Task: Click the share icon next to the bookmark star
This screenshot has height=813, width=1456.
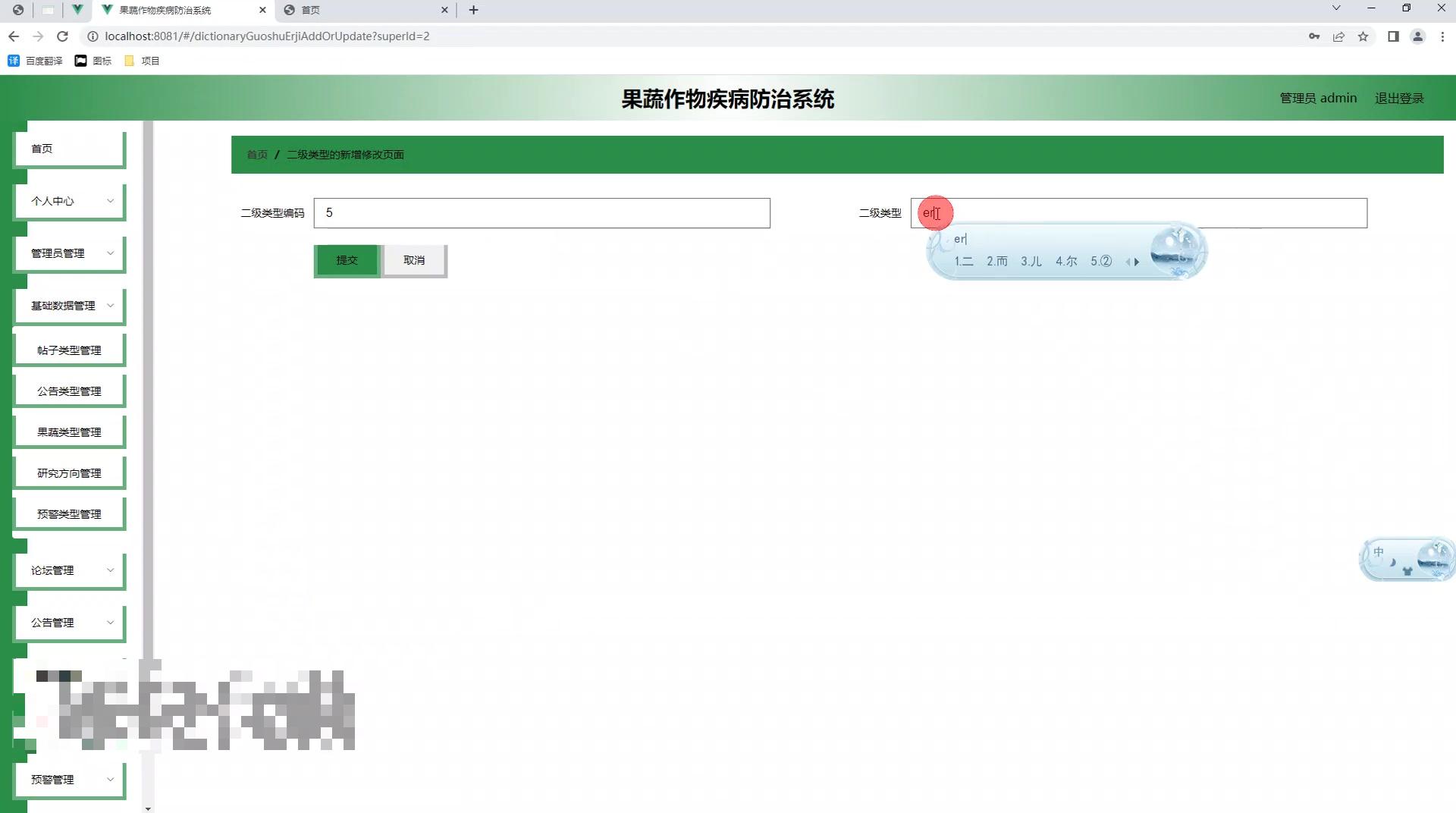Action: (x=1339, y=36)
